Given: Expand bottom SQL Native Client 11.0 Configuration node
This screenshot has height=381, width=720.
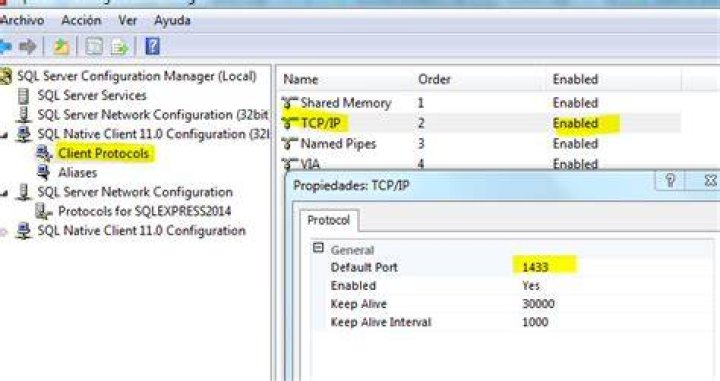Looking at the screenshot, I should 4,232.
